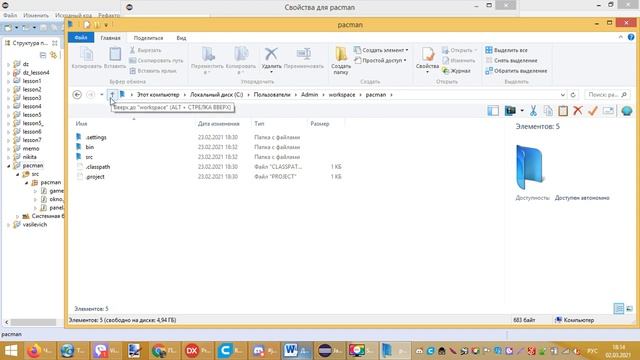Image resolution: width=640 pixels, height=360 pixels.
Task: Click the New folder icon
Action: (341, 54)
